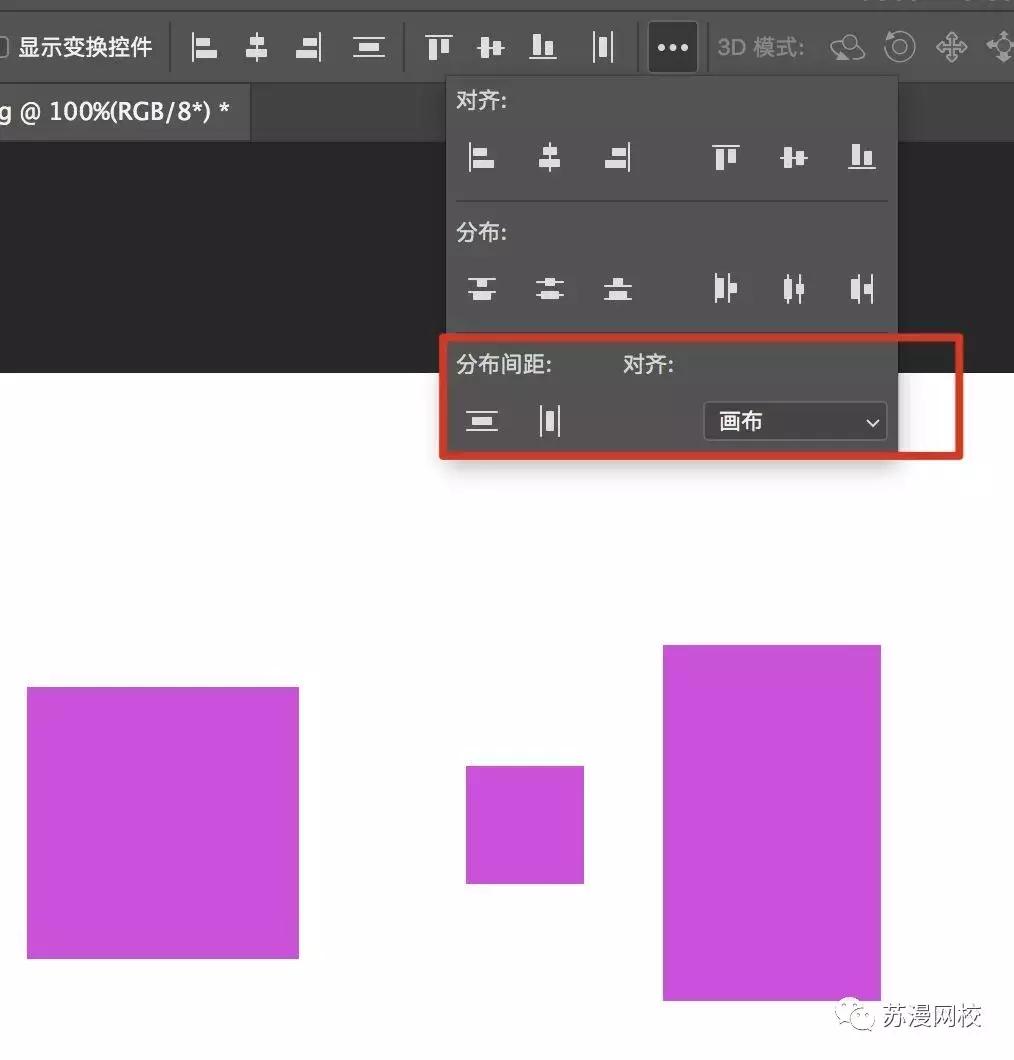Image resolution: width=1014 pixels, height=1060 pixels.
Task: Click the vertical distribute spacing icon under 分布间距
Action: 482,420
